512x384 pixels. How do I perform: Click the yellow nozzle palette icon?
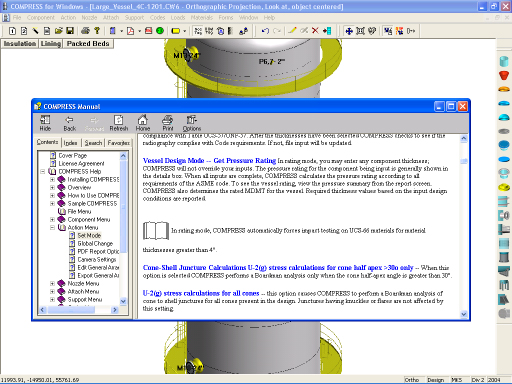click(x=504, y=187)
